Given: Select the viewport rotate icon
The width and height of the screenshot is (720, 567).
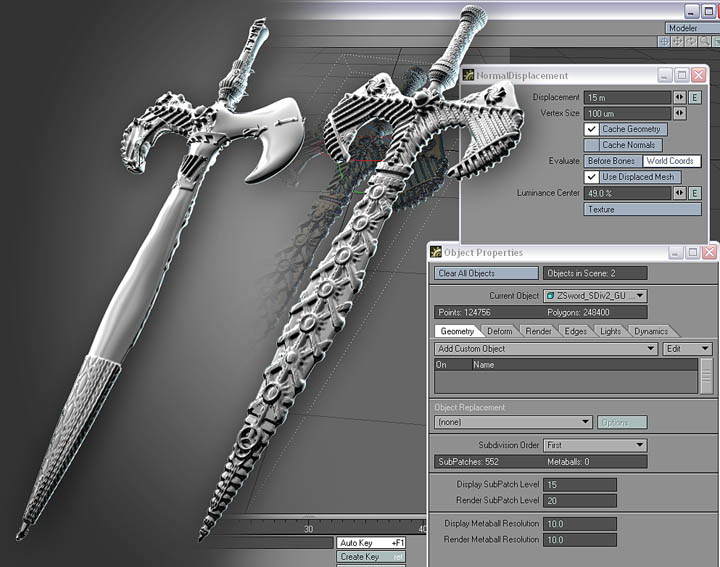Looking at the screenshot, I should (691, 41).
